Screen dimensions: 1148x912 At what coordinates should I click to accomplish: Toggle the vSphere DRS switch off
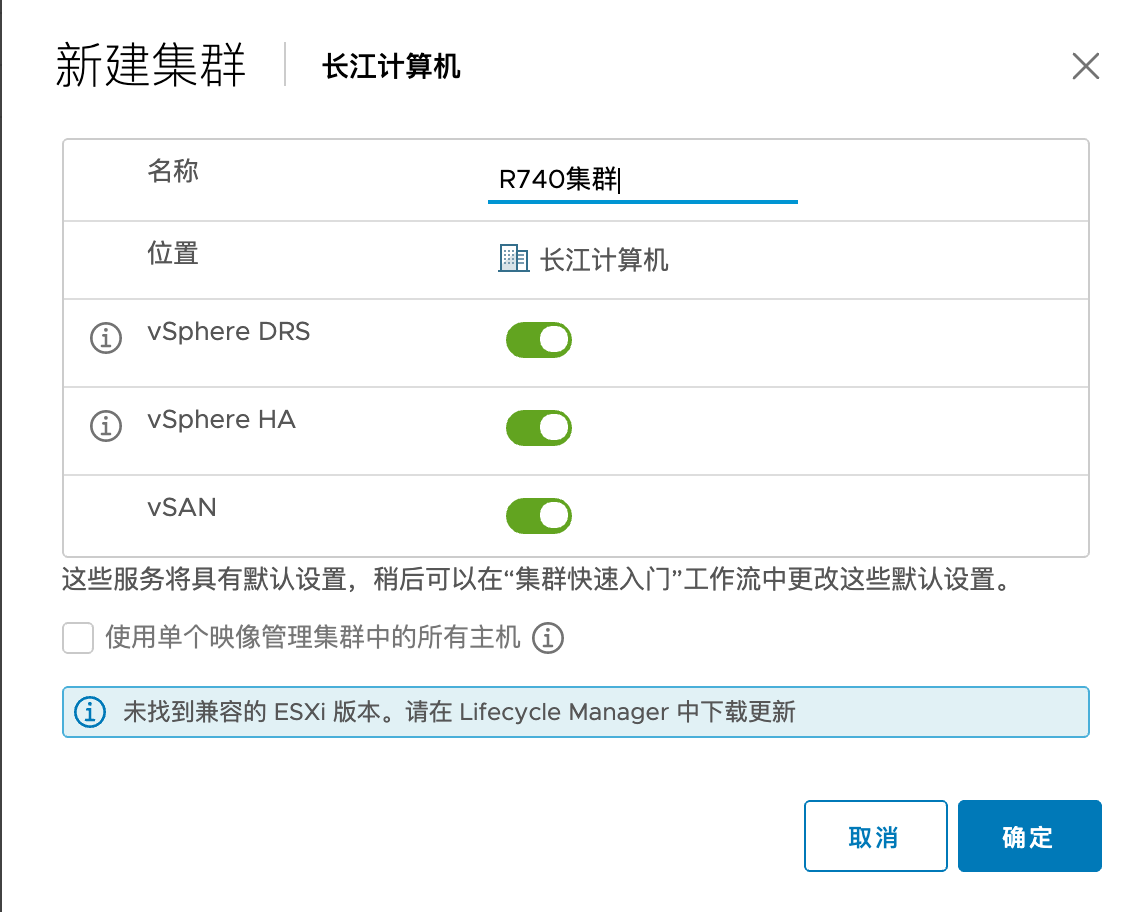(539, 340)
